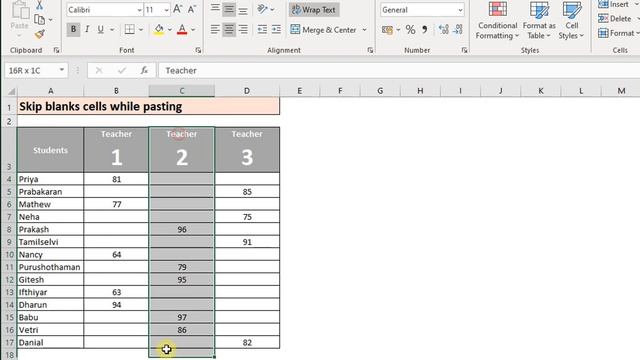Image resolution: width=640 pixels, height=360 pixels.
Task: Open the font size dropdown
Action: [167, 10]
